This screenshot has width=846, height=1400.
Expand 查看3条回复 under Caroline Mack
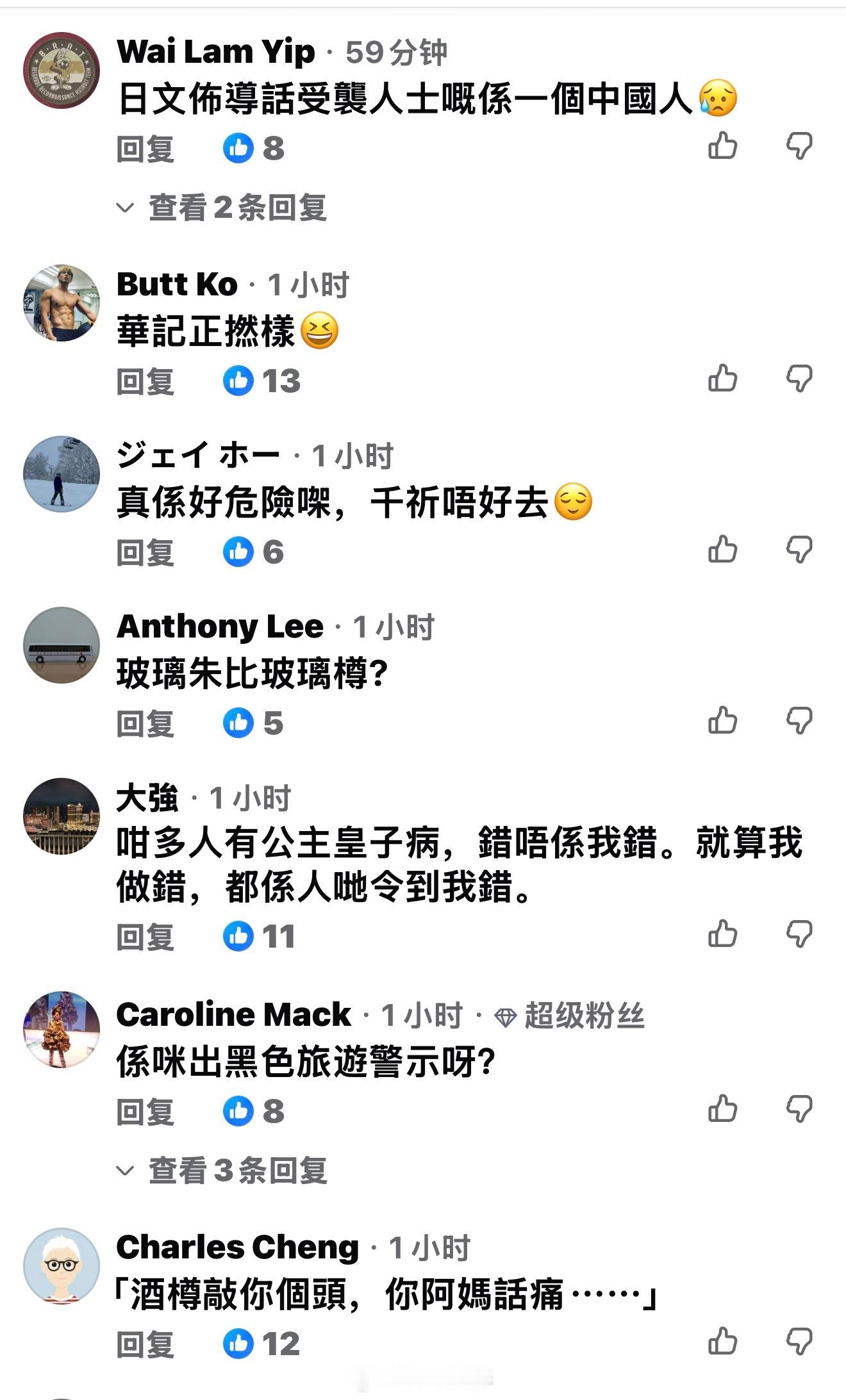237,1170
